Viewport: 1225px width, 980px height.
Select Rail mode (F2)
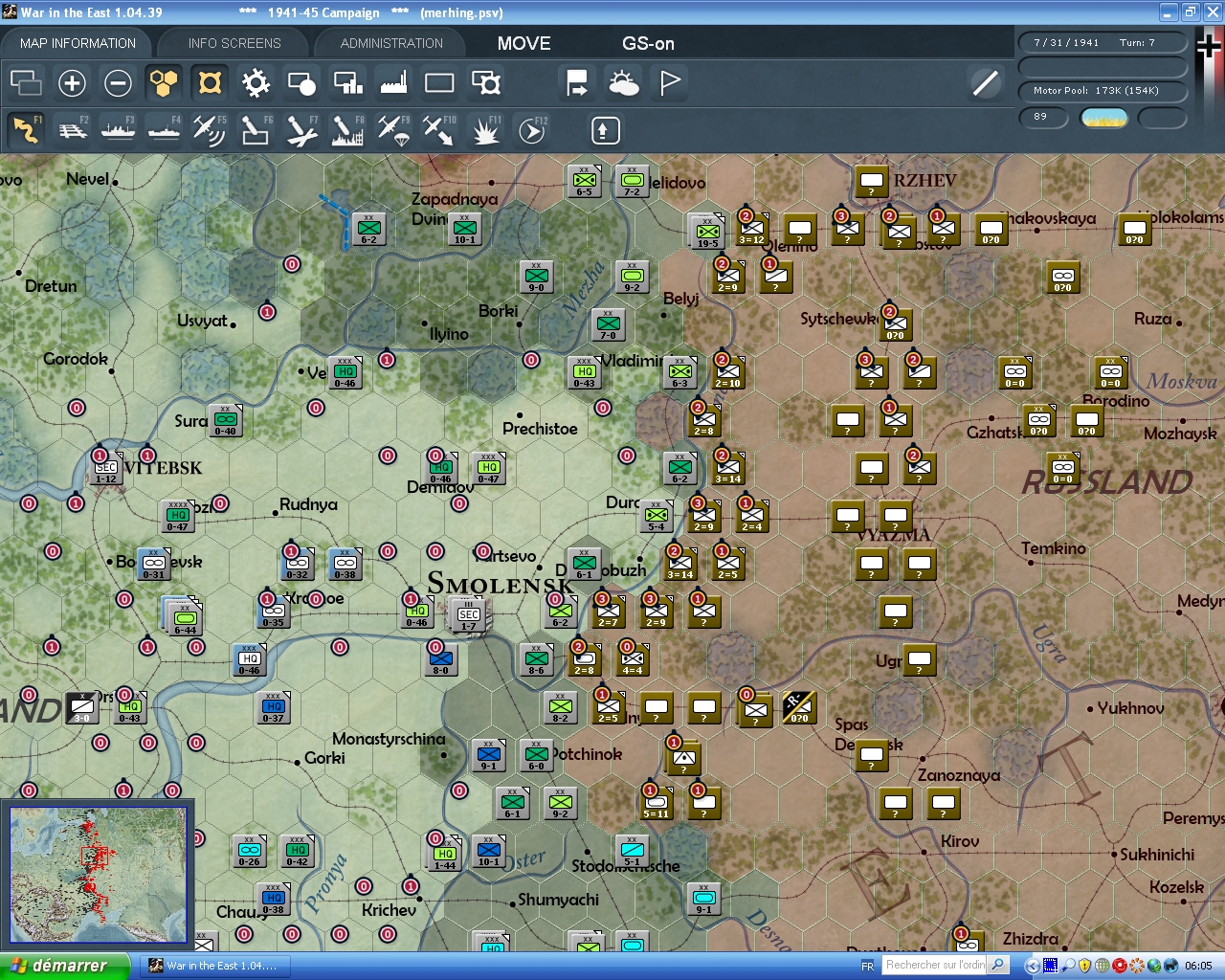click(x=72, y=129)
